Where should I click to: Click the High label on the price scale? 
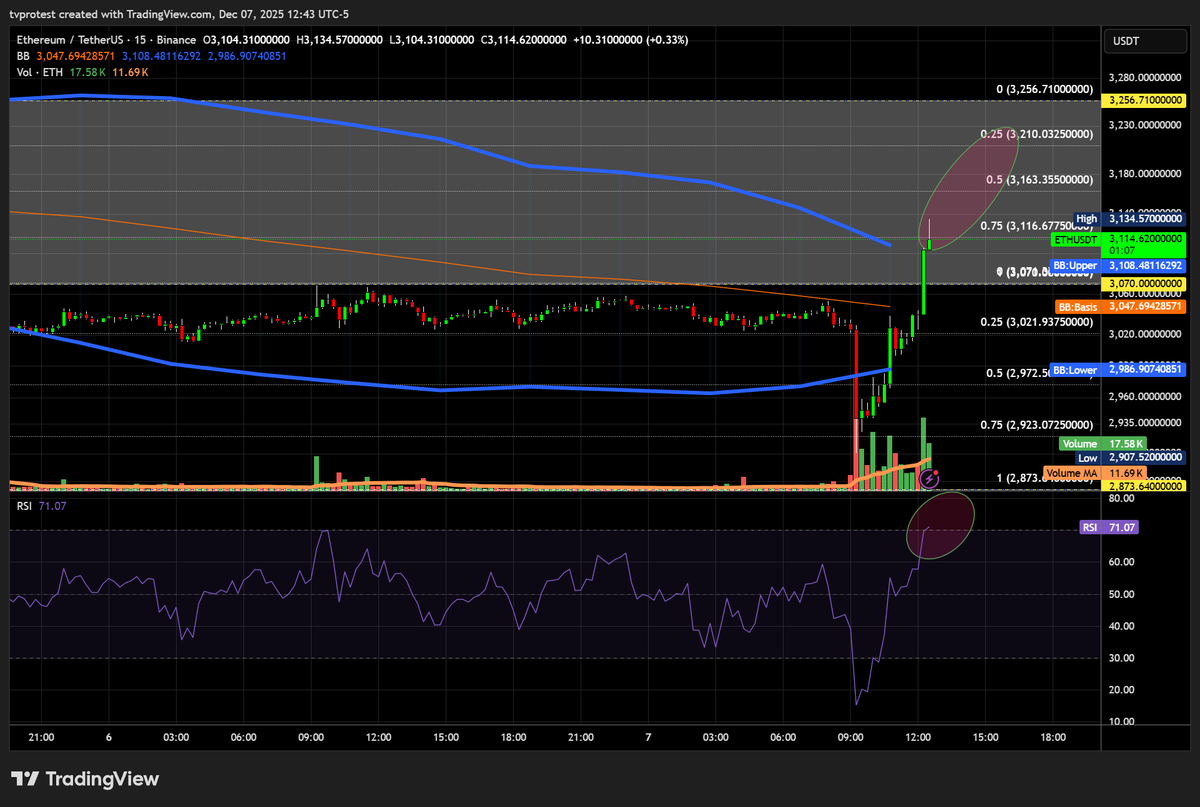click(x=1087, y=218)
